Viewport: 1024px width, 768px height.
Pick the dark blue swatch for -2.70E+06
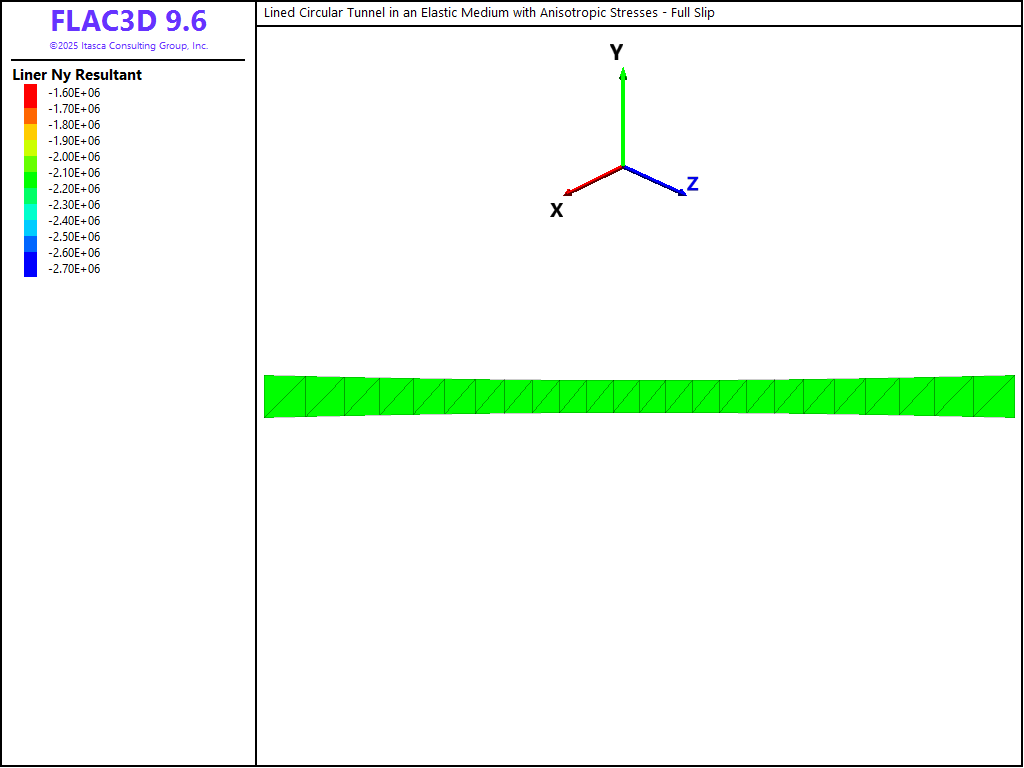(31, 268)
